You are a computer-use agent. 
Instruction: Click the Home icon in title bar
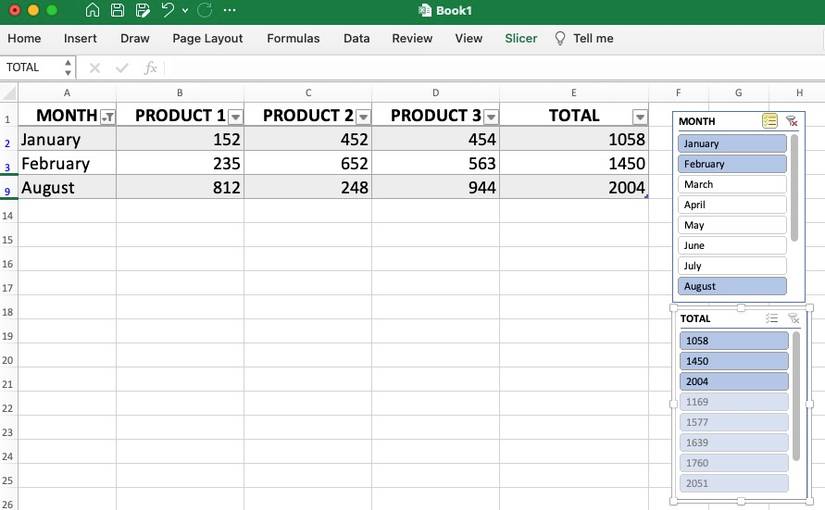pos(93,10)
